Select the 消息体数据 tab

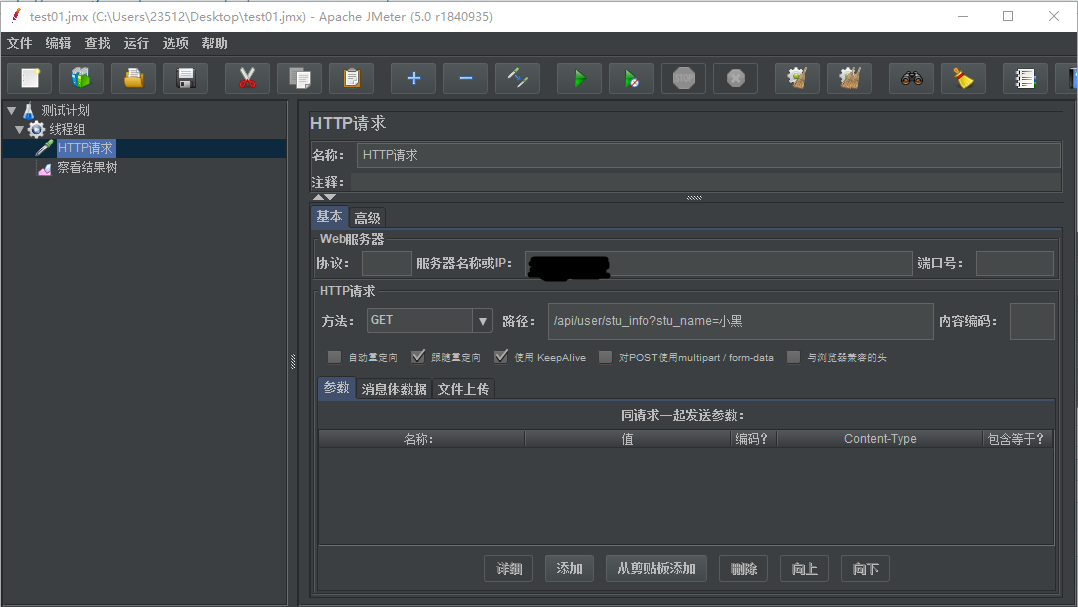coord(395,389)
